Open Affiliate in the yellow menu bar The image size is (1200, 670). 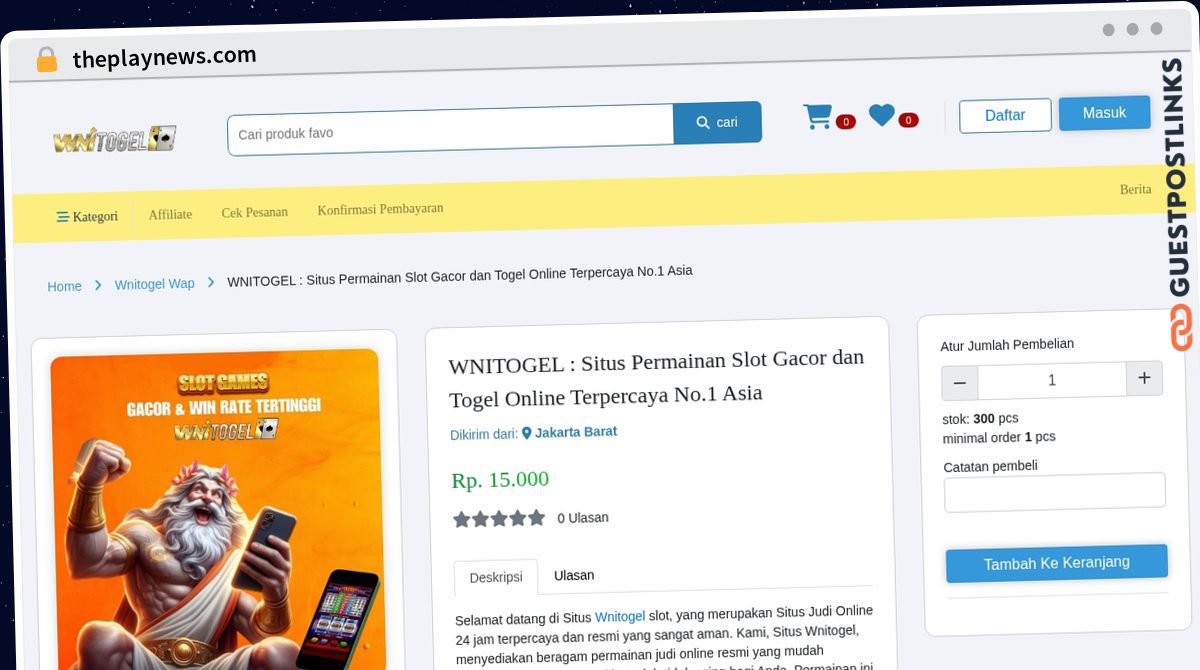point(170,214)
